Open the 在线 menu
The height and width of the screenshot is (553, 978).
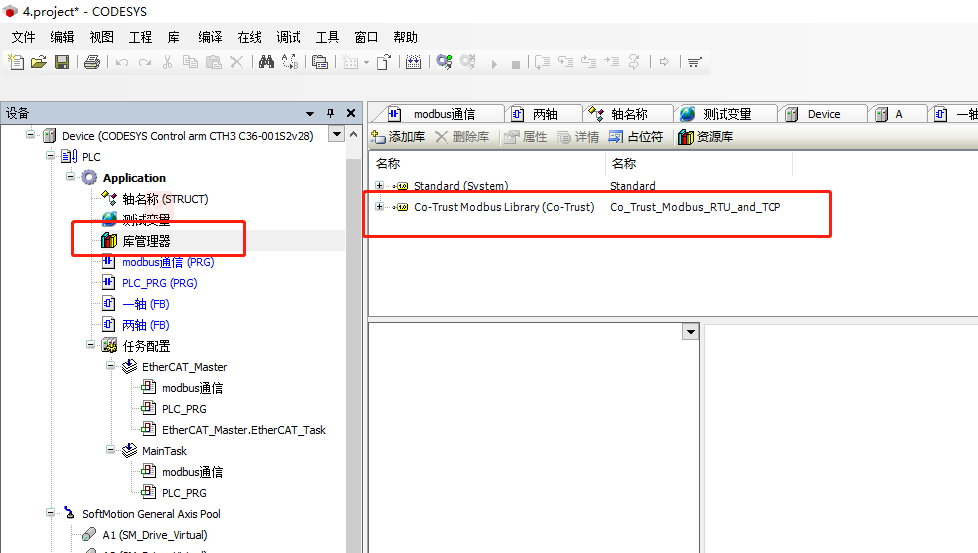[249, 37]
